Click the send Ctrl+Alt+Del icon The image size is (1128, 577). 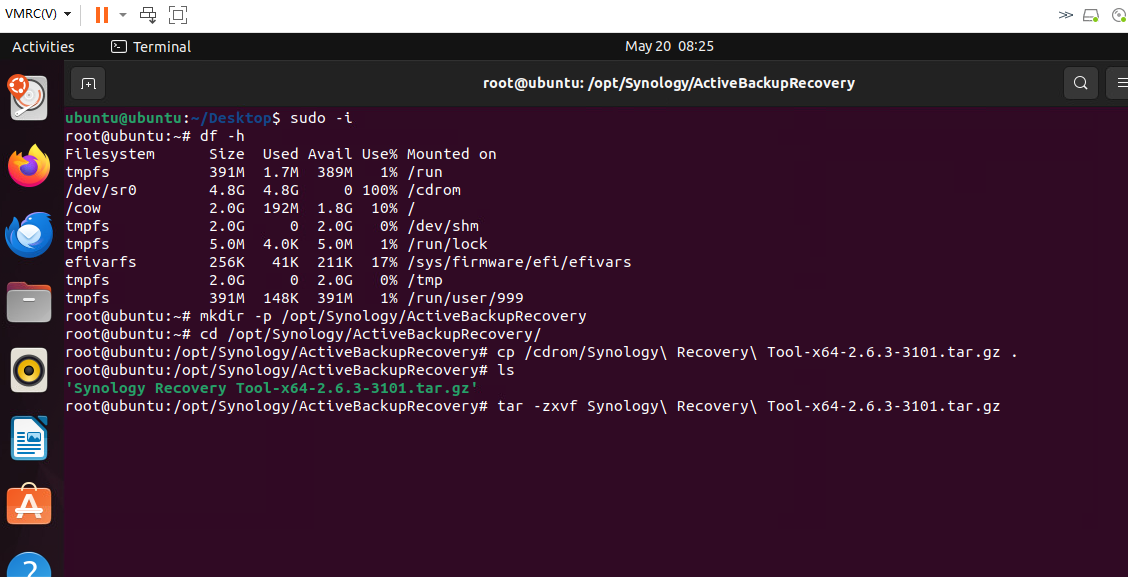click(148, 14)
